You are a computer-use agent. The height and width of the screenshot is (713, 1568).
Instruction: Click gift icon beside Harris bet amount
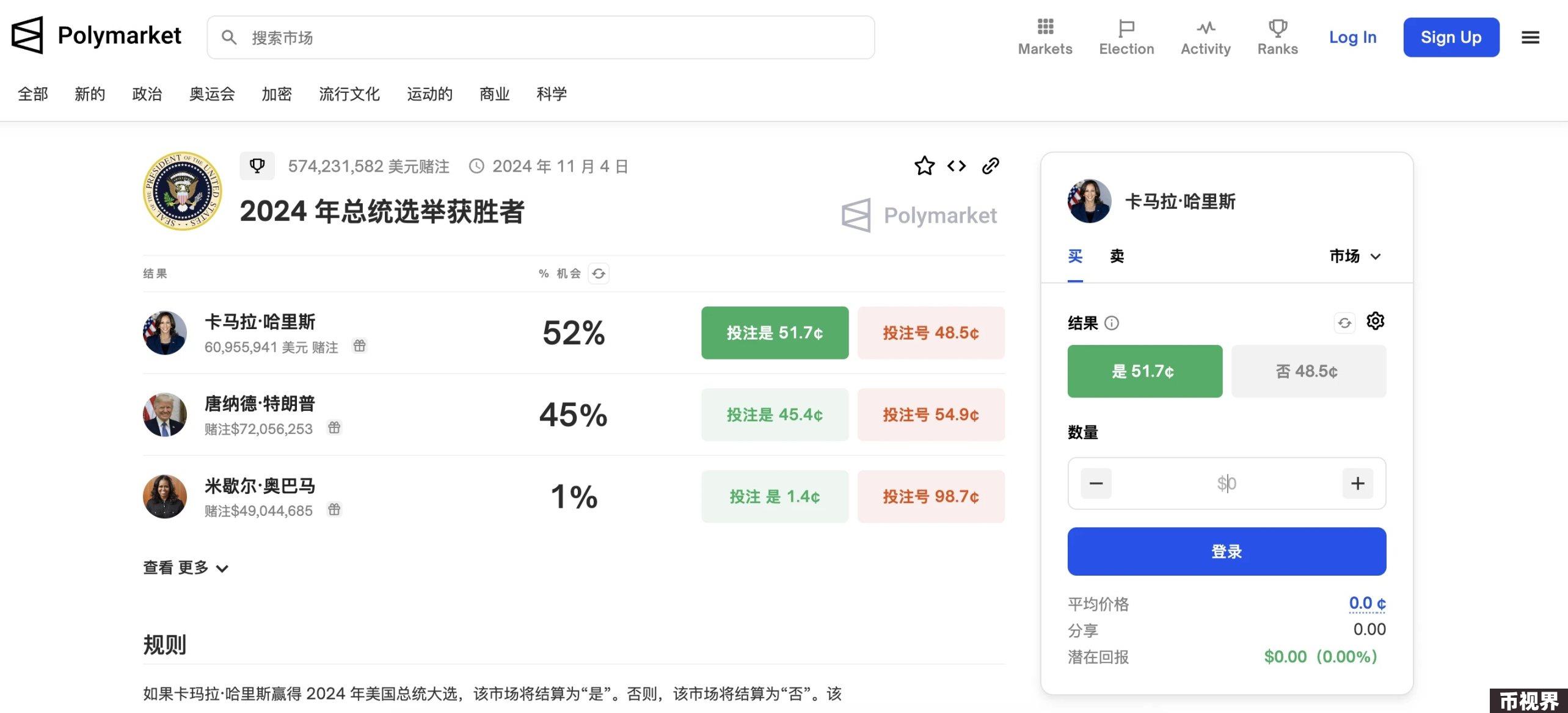360,346
